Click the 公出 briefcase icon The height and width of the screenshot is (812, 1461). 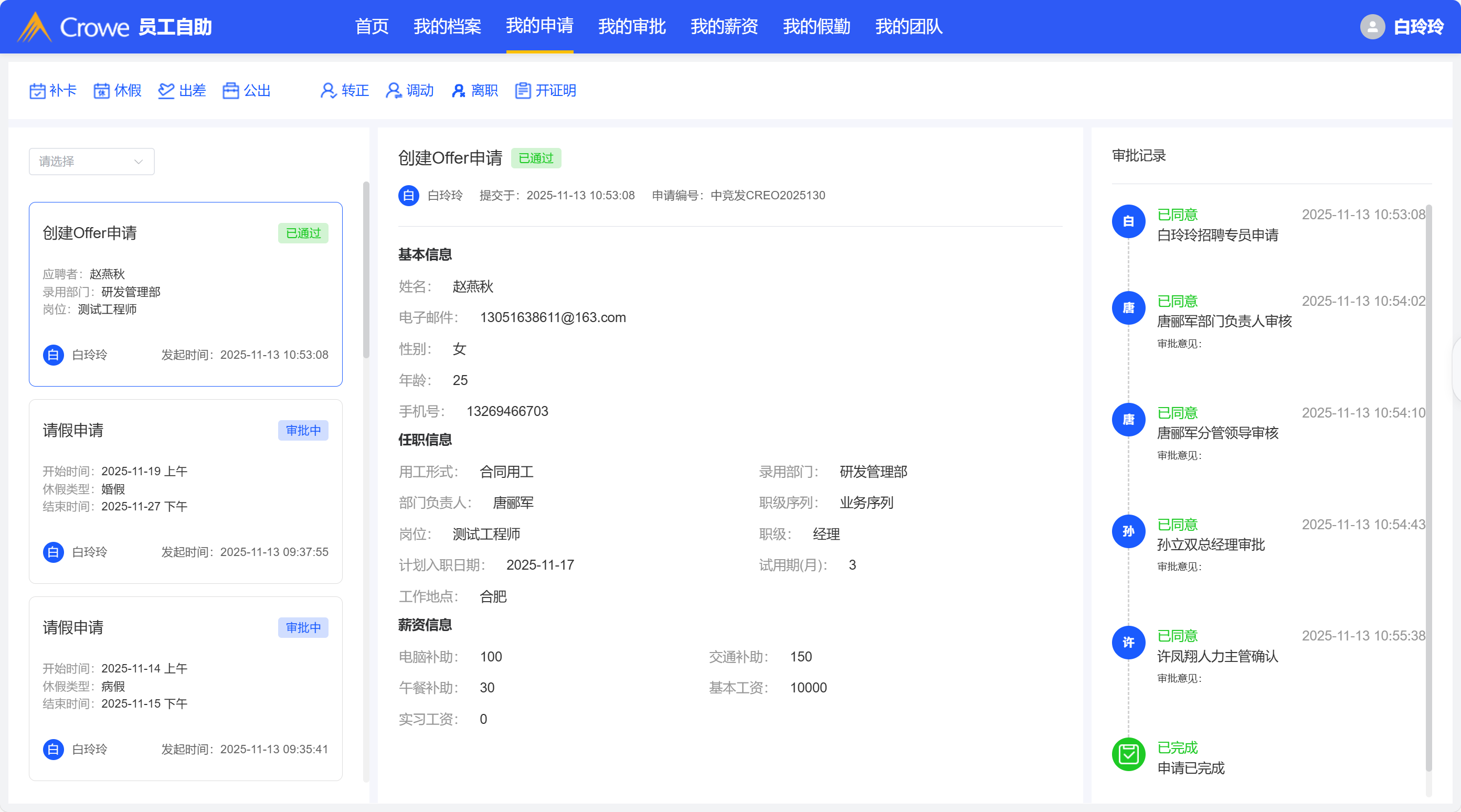pos(231,91)
